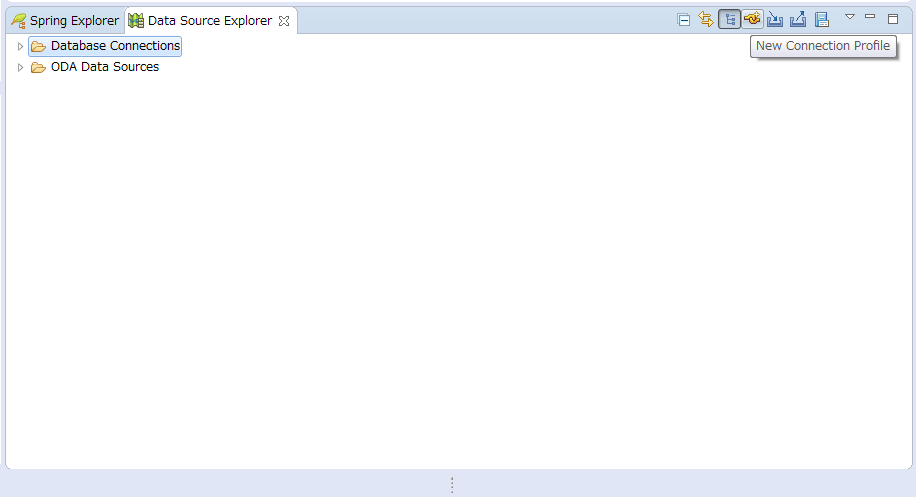Click the Import connection profiles icon
The image size is (916, 497).
[775, 19]
